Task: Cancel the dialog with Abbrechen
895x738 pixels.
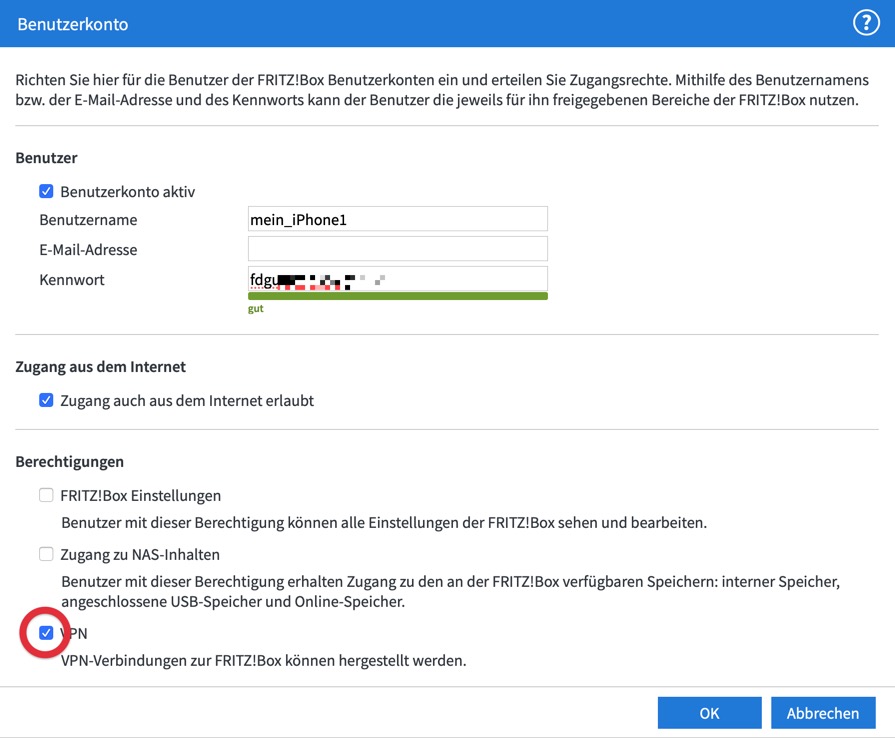Action: 823,713
